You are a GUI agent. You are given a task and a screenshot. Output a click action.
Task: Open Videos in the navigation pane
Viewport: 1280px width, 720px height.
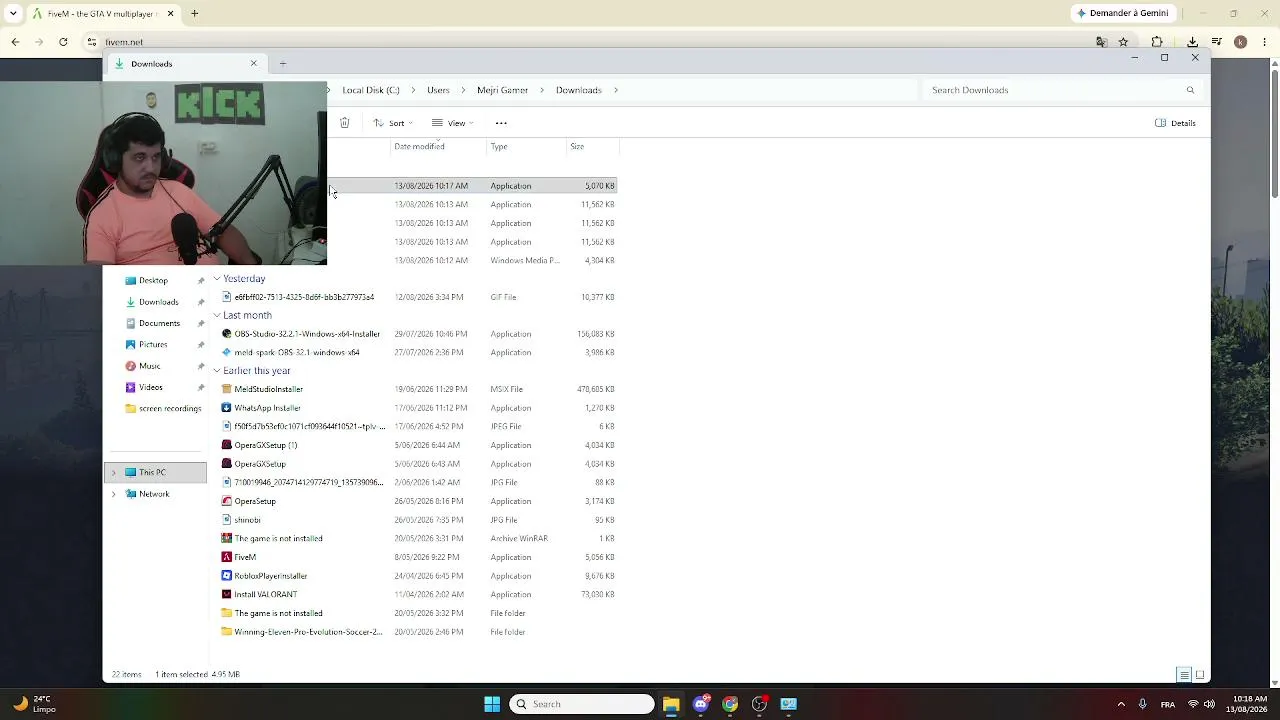point(150,387)
